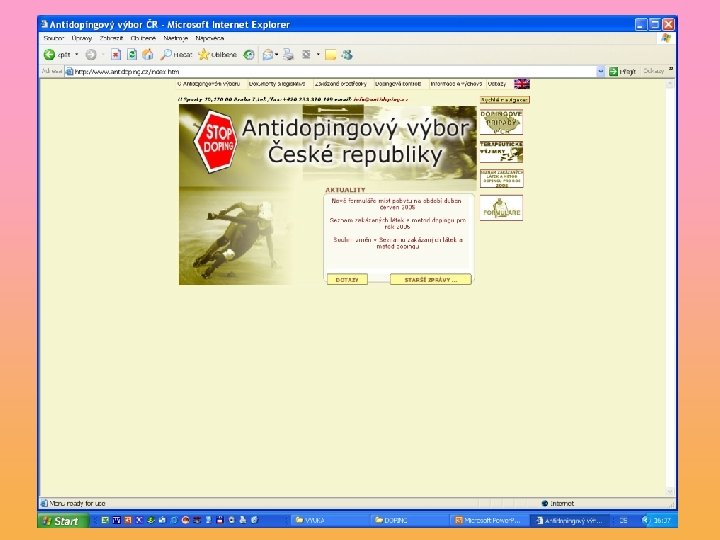720x540 pixels.
Task: Click the Windows logo throbber icon
Action: coord(666,38)
